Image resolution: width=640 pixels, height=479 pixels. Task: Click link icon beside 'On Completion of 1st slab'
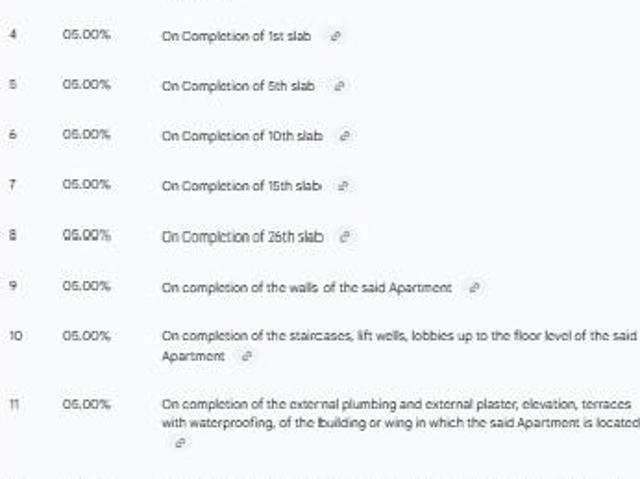pos(335,36)
